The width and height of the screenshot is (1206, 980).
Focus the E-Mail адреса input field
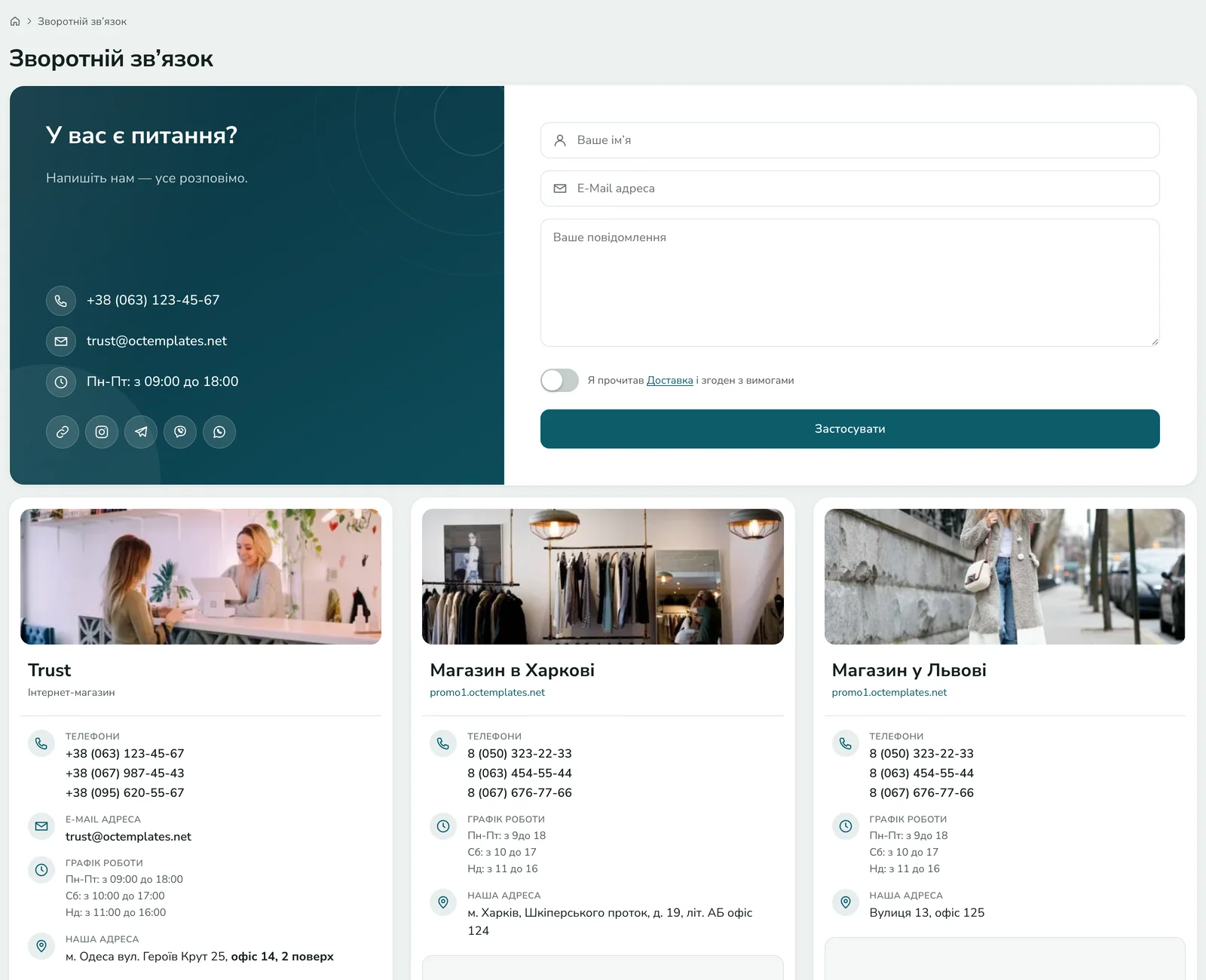(849, 188)
